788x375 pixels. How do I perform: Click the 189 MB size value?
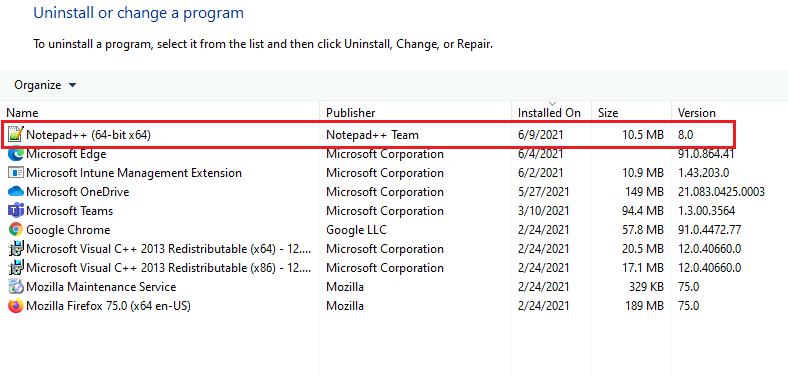click(643, 306)
